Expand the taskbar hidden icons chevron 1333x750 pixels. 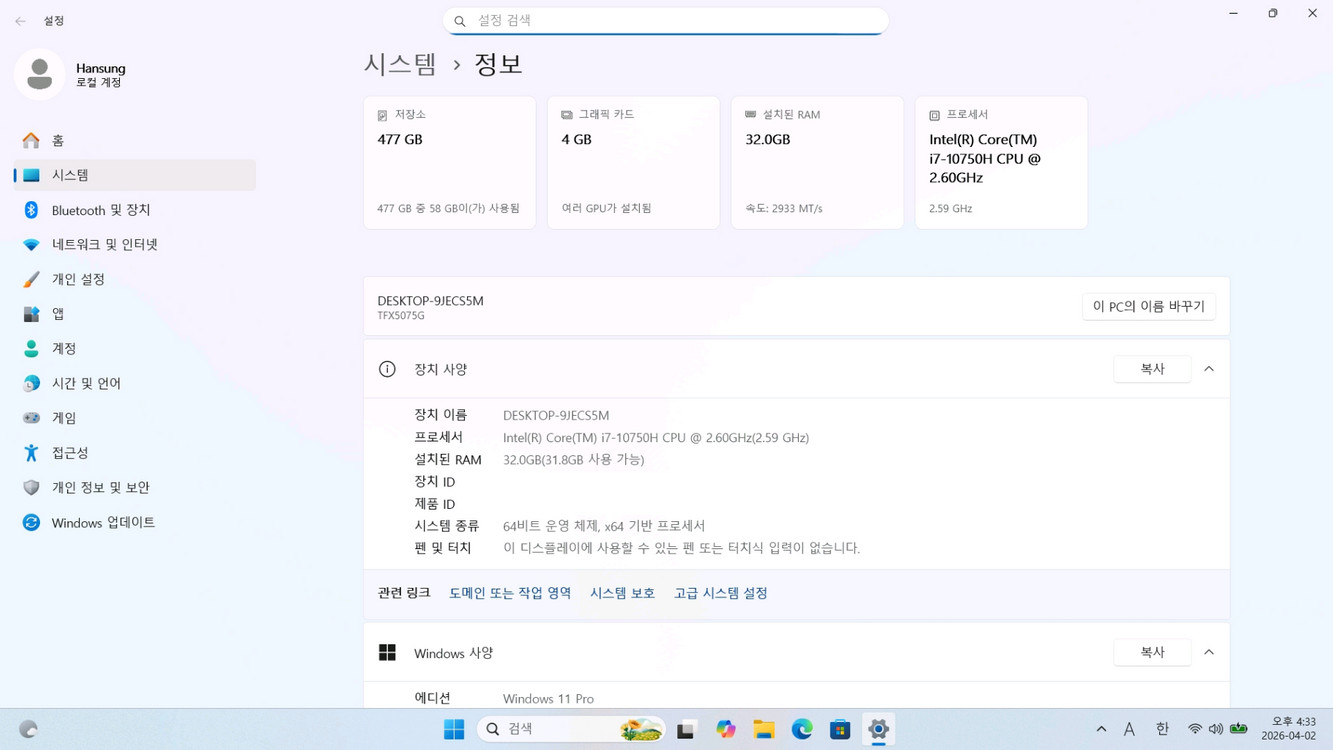[x=1101, y=729]
